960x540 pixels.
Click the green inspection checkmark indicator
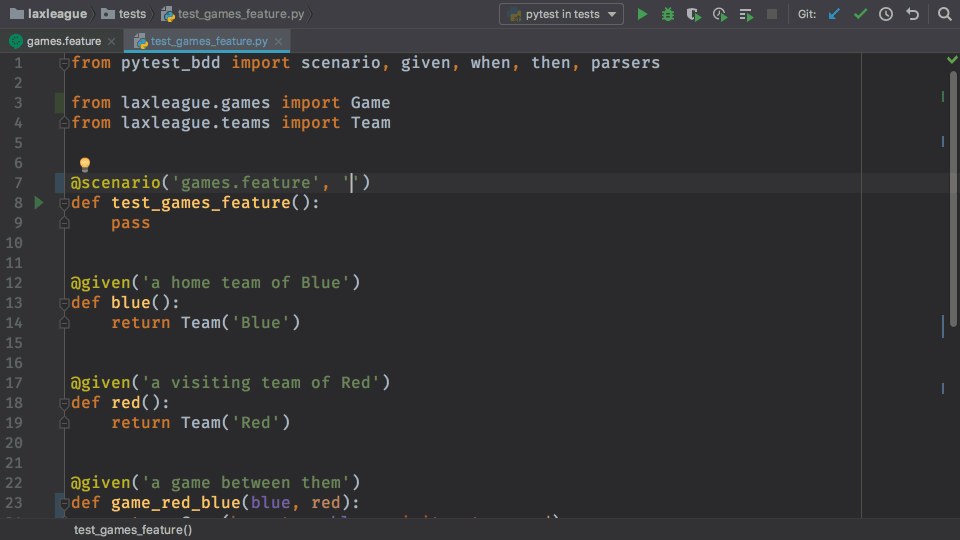tap(952, 59)
